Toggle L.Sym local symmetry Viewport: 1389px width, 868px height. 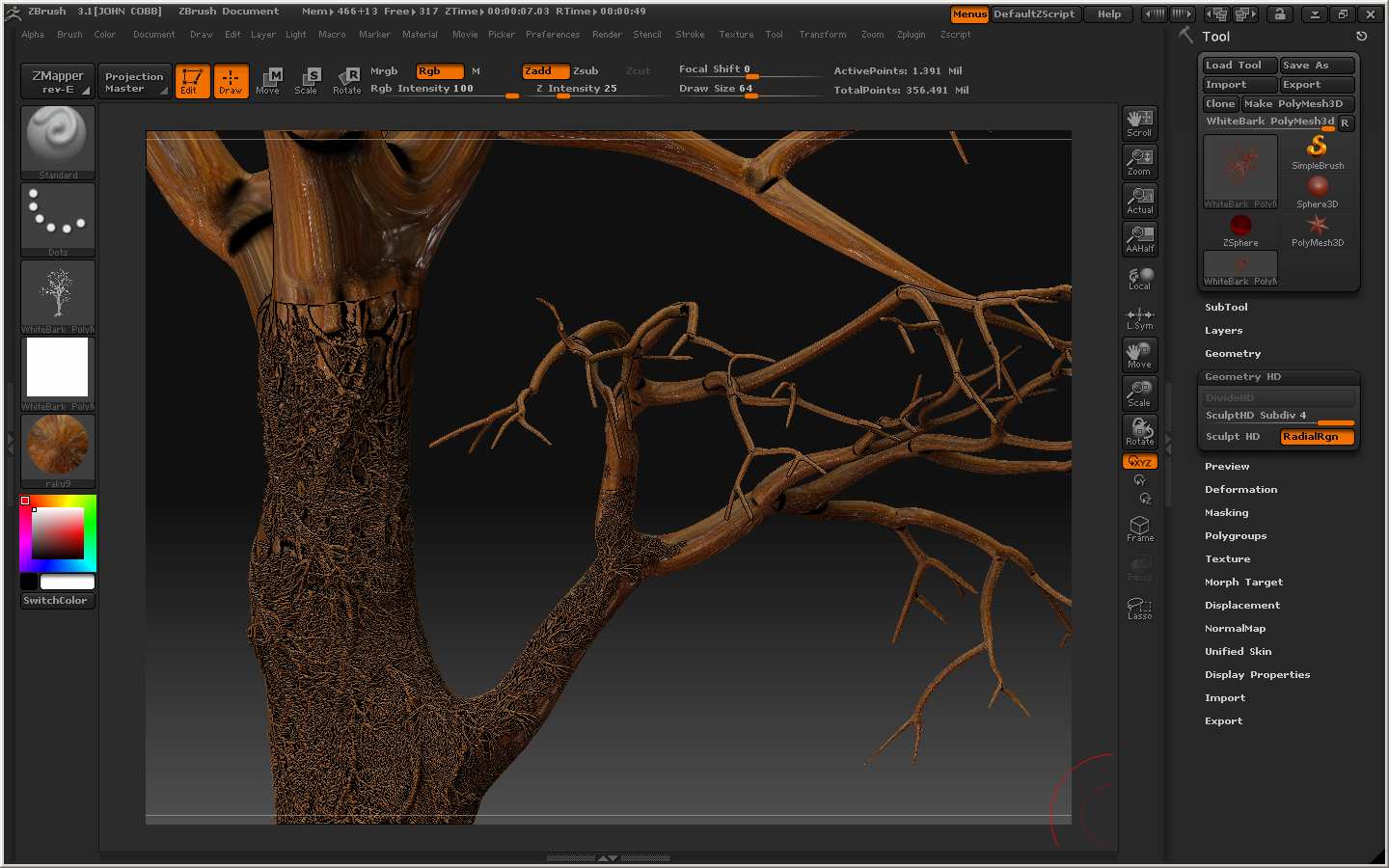tap(1140, 318)
